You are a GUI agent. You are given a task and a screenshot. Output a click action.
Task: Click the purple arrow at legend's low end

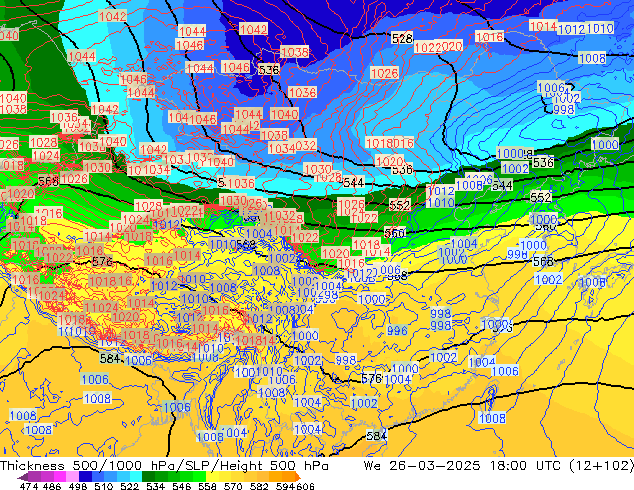tap(23, 477)
